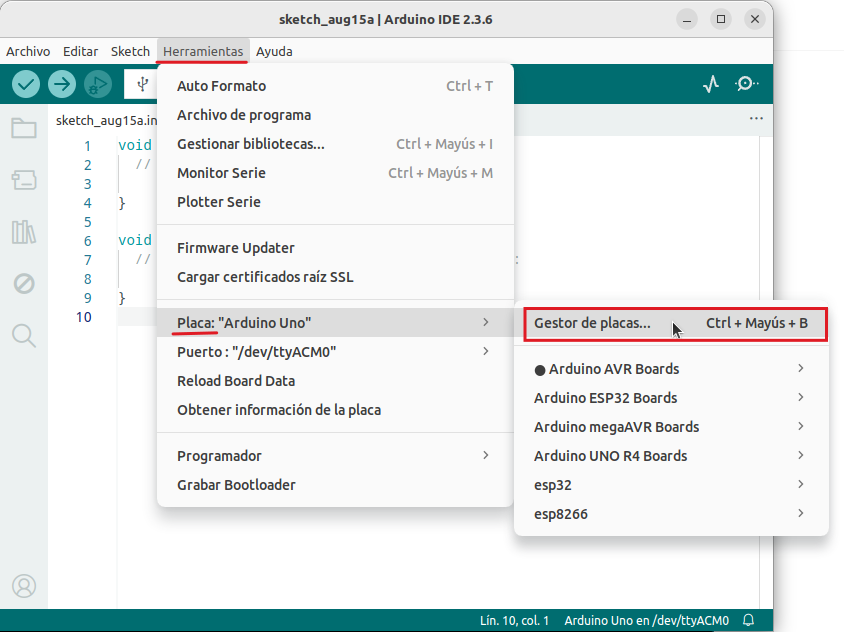Select Firmware Updater
This screenshot has width=844, height=632.
click(335, 248)
